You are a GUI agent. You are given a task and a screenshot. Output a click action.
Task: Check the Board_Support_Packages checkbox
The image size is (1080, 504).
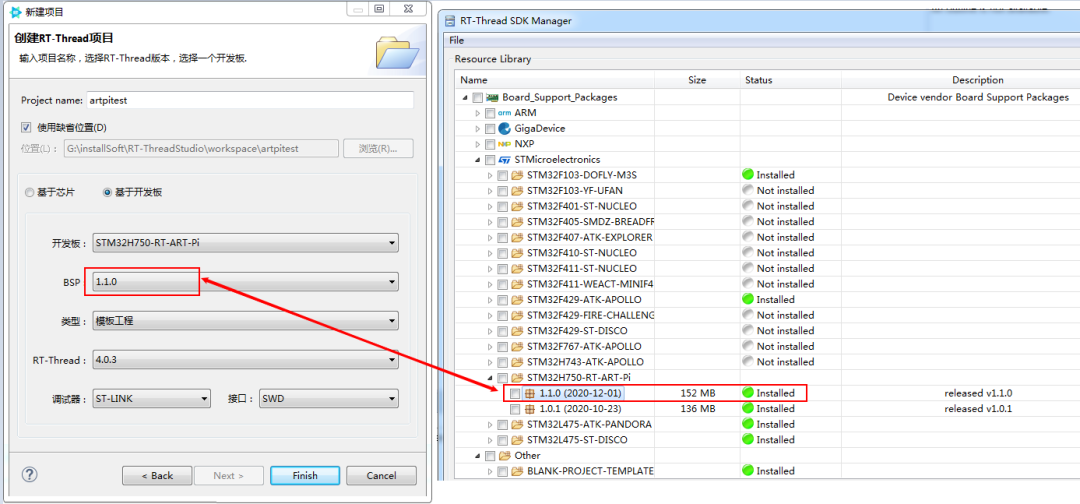click(478, 97)
